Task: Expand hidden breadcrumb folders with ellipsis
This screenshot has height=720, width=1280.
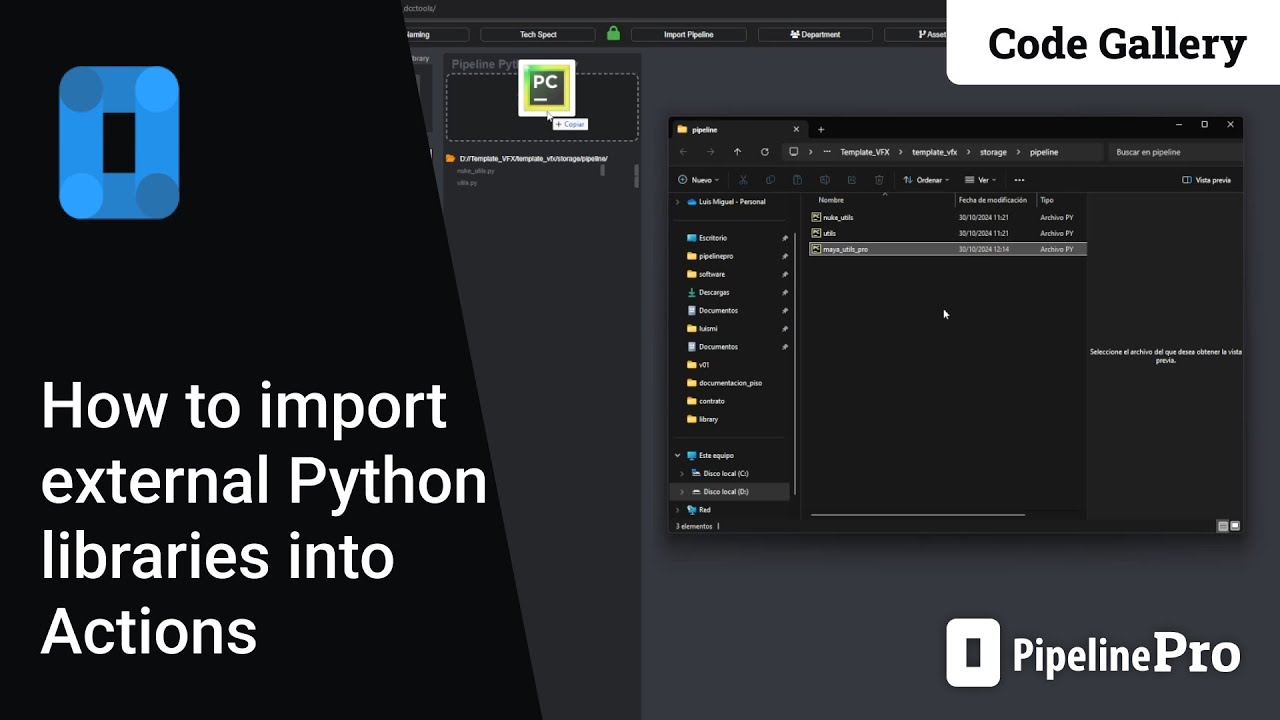Action: 828,152
